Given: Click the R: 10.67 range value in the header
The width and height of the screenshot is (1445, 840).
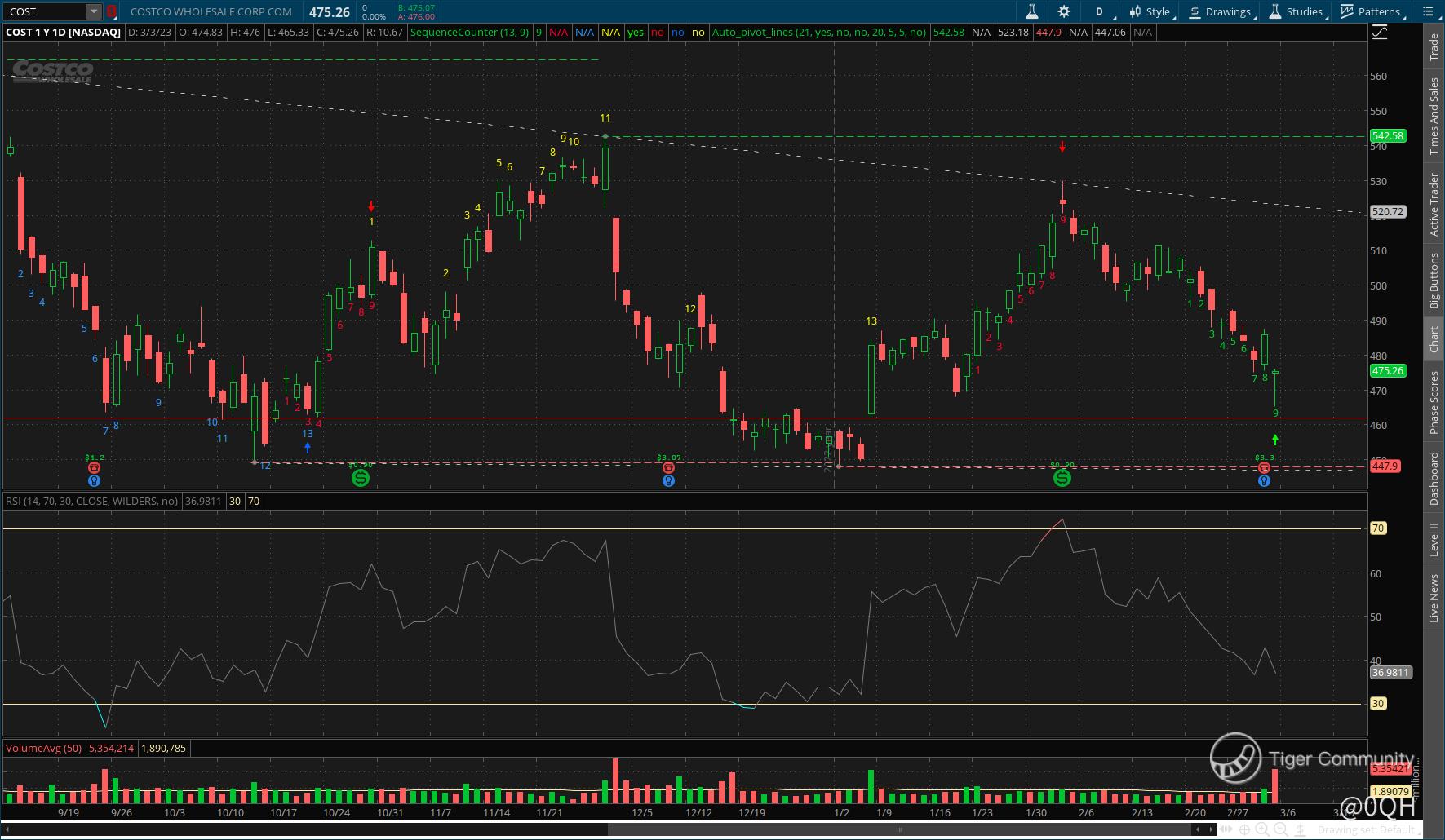Looking at the screenshot, I should pos(384,33).
